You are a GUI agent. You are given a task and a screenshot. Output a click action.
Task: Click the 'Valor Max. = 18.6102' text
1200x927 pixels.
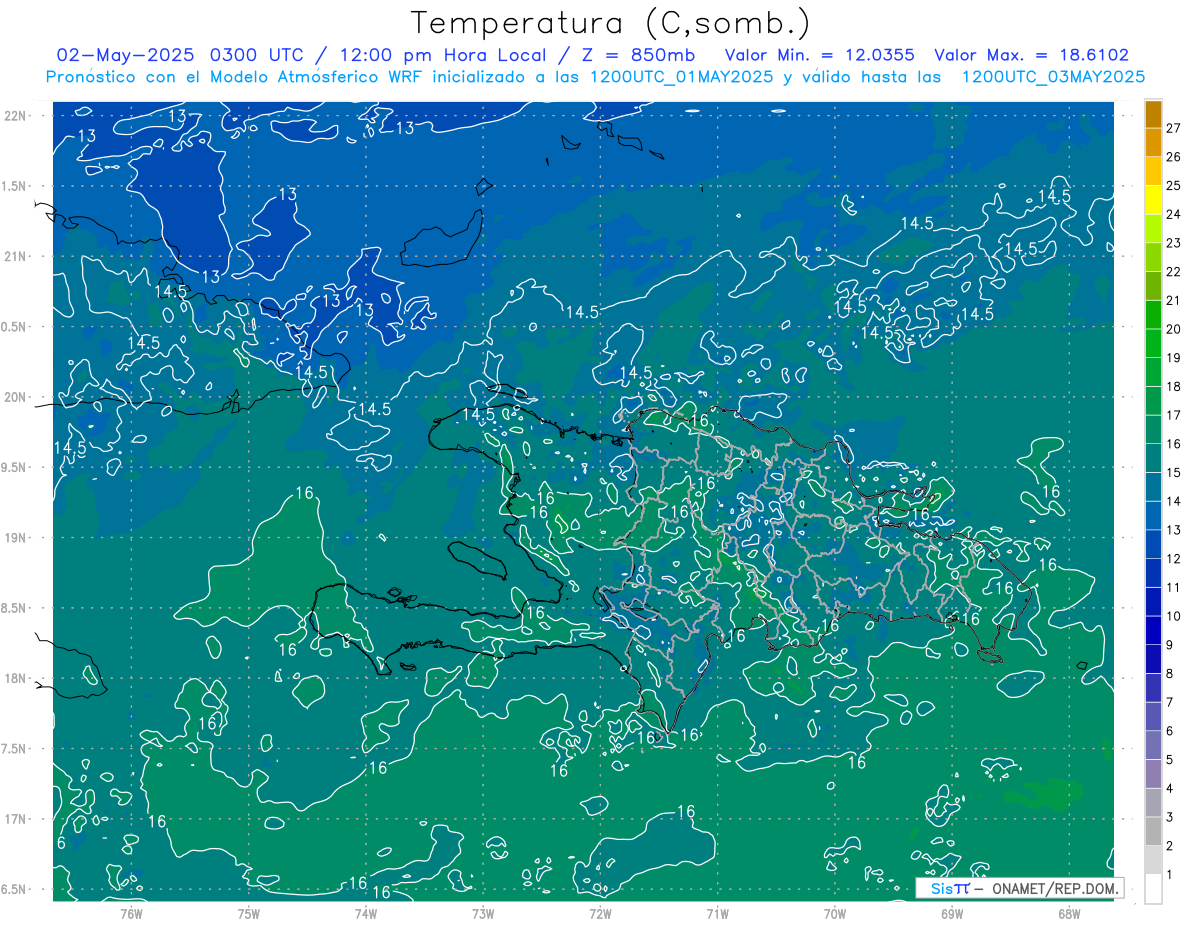pos(1032,55)
